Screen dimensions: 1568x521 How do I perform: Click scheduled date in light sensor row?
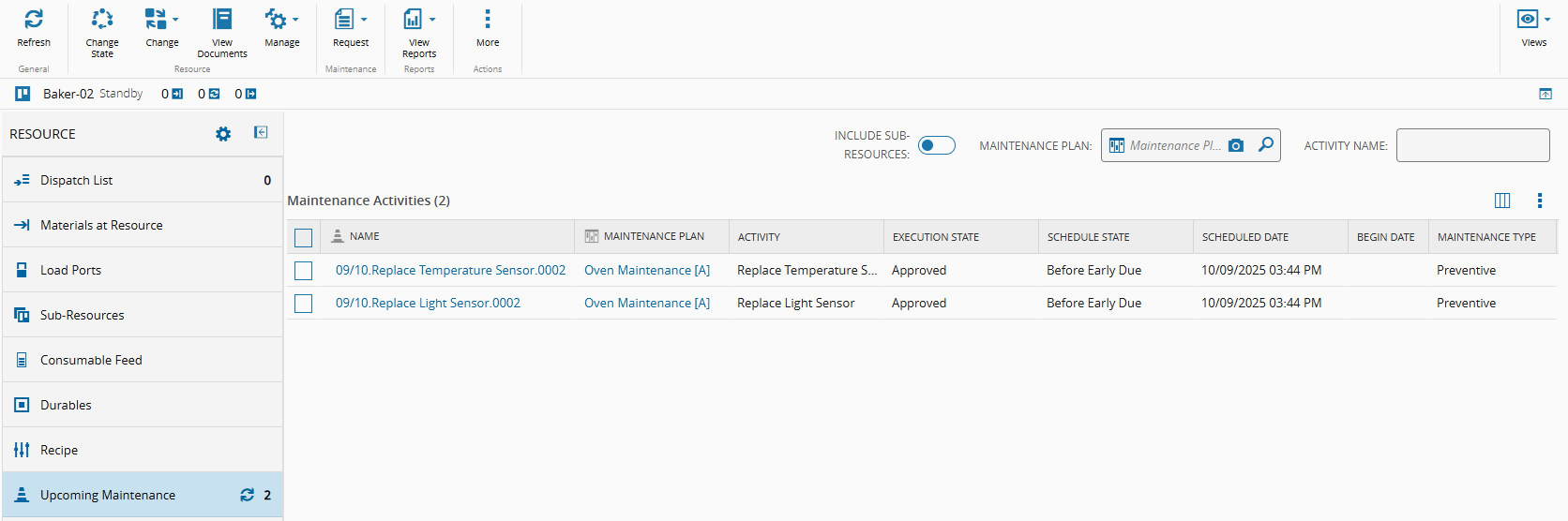point(1261,303)
